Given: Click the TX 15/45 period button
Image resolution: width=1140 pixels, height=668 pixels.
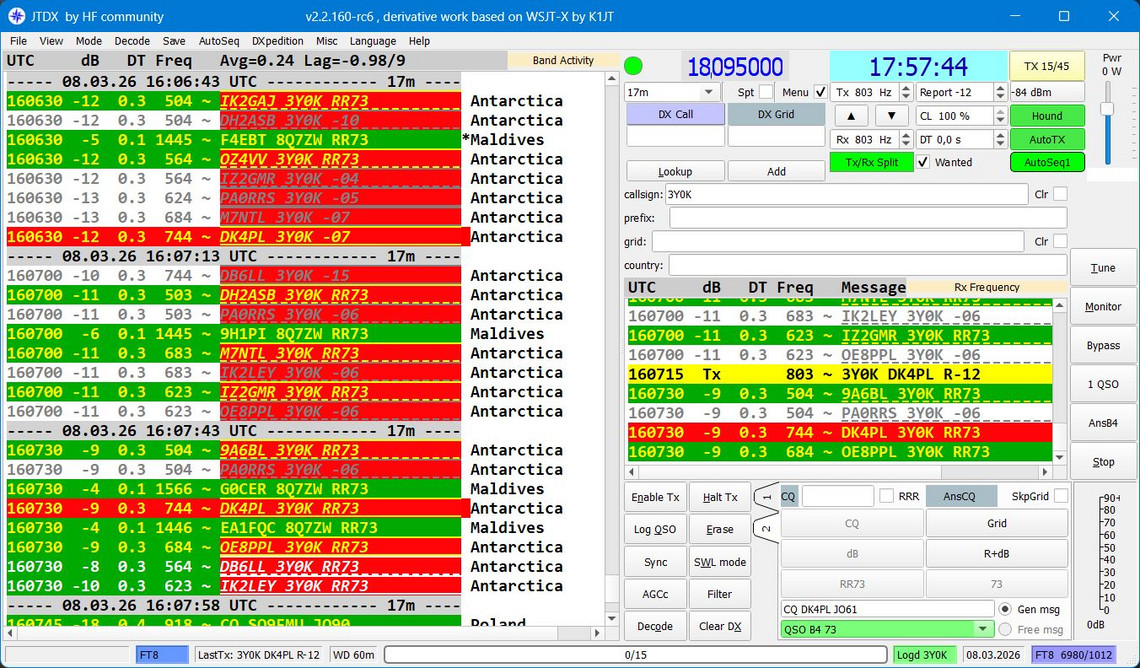Looking at the screenshot, I should point(1046,67).
